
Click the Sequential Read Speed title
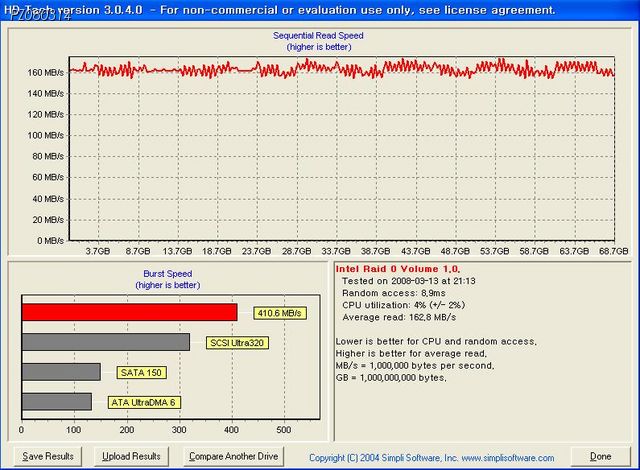[318, 35]
